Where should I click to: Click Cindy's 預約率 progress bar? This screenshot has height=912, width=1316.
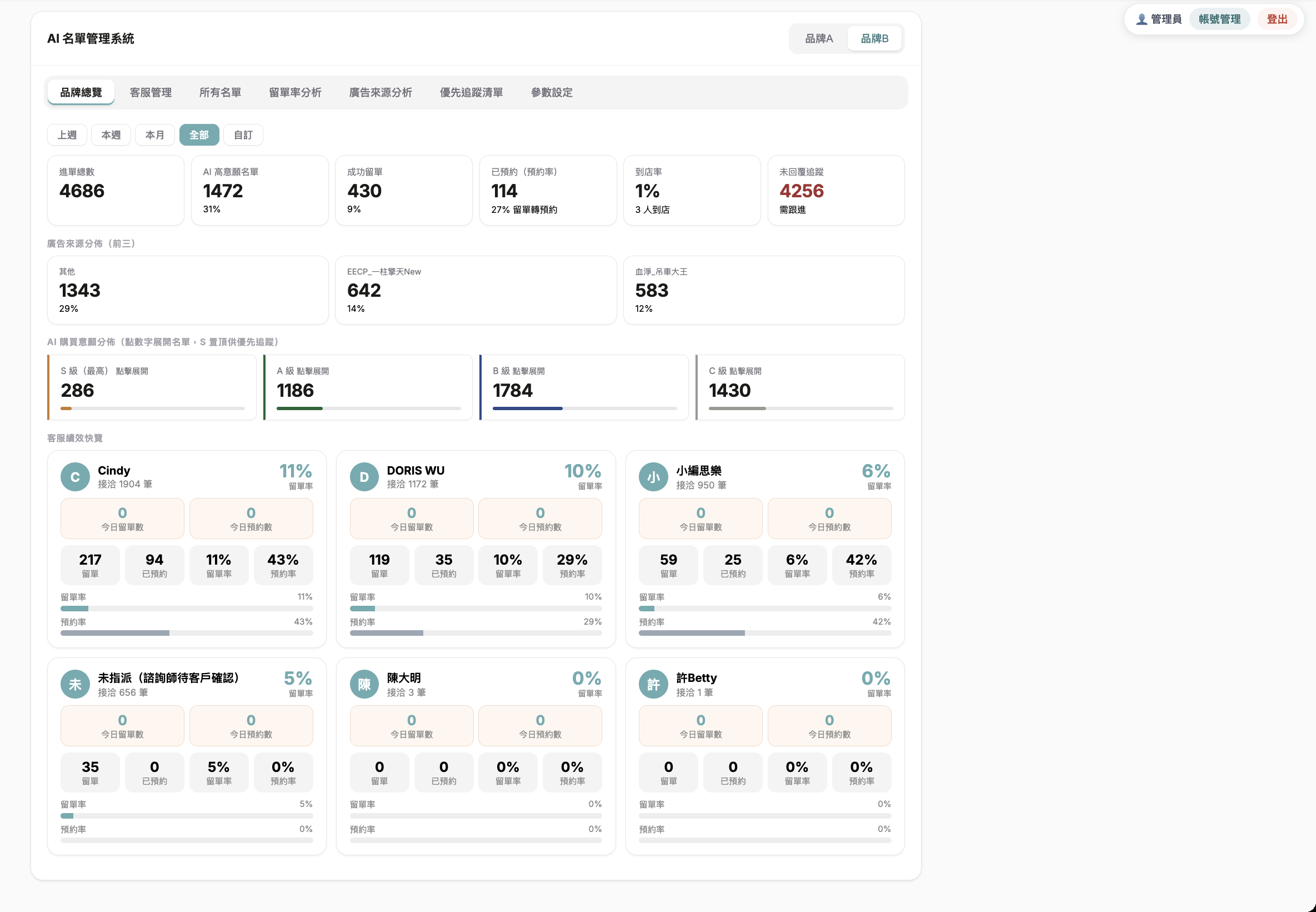pos(187,633)
